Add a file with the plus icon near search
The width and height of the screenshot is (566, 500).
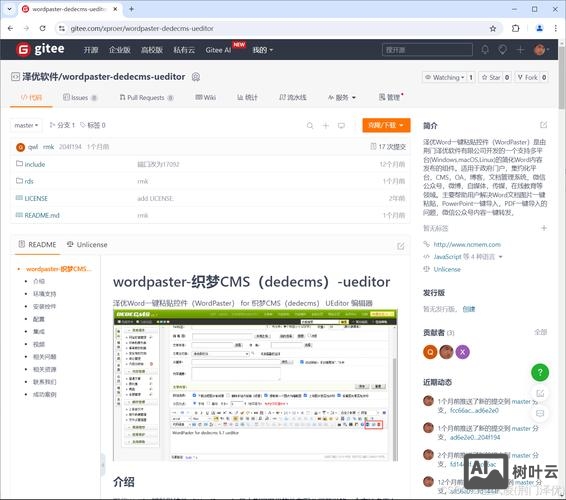pos(326,126)
